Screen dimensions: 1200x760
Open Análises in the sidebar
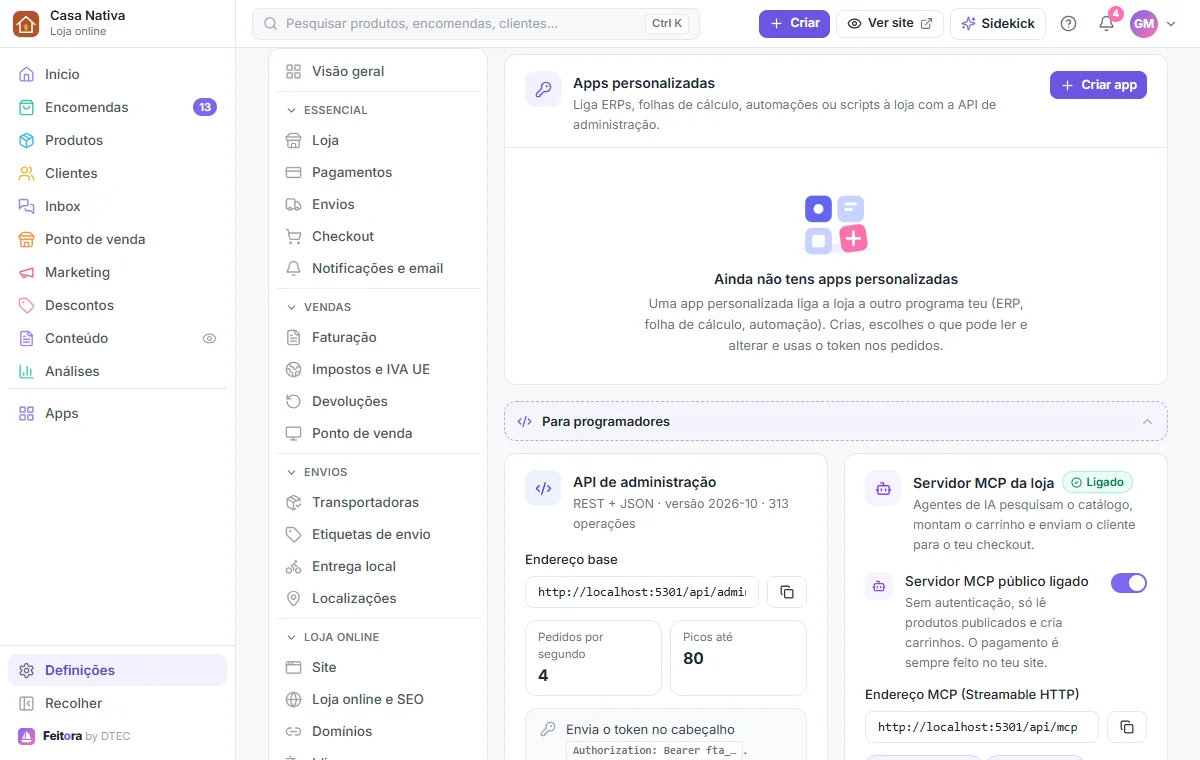[x=118, y=371]
